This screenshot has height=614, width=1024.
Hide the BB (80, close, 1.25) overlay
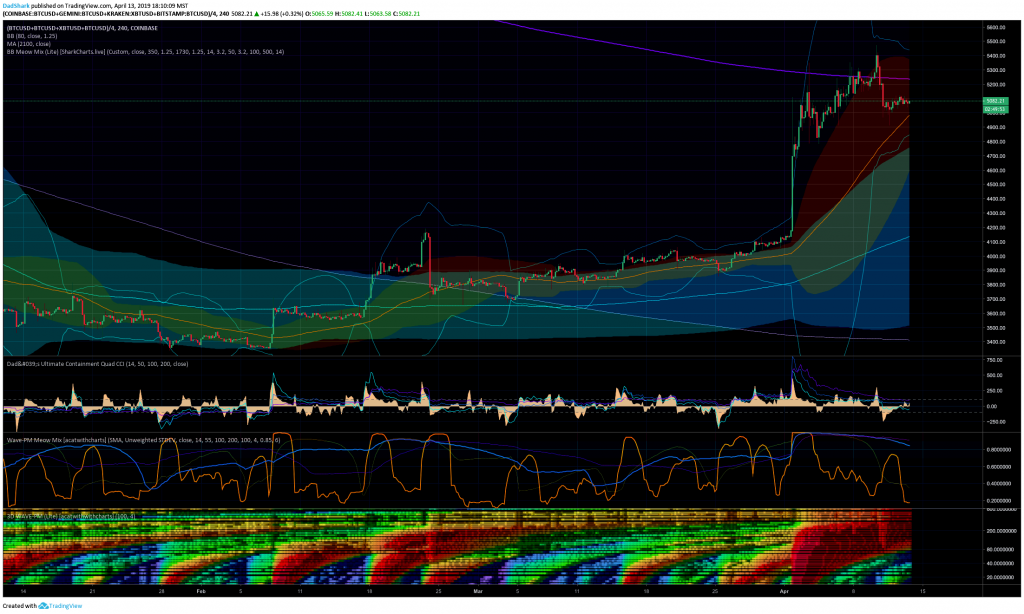[x=30, y=36]
